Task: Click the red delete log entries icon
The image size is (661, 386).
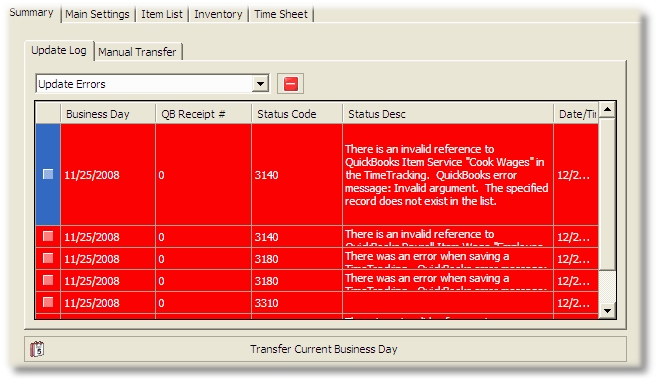Action: 290,83
